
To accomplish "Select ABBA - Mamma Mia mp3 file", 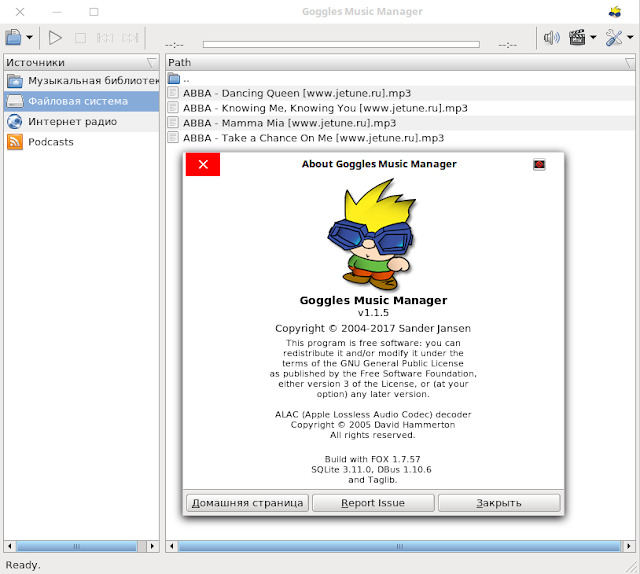I will click(400, 123).
